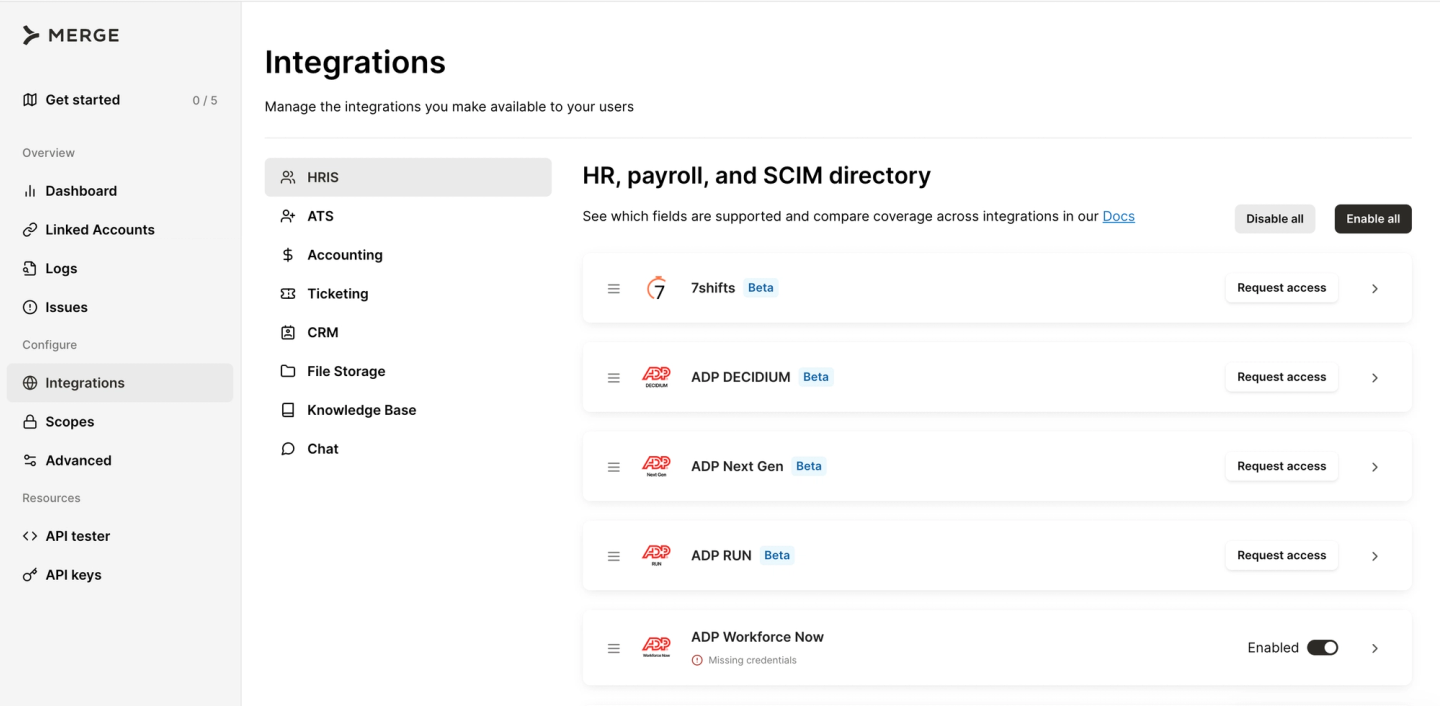Click the Scopes lock icon
1440x706 pixels.
click(x=30, y=422)
